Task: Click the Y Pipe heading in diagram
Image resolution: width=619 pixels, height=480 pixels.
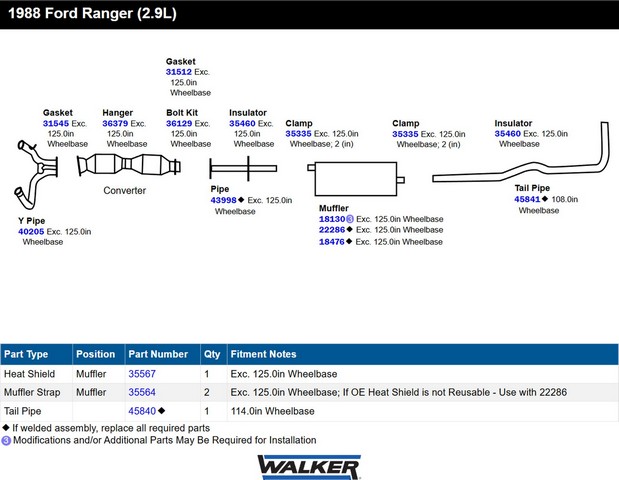Action: coord(32,221)
